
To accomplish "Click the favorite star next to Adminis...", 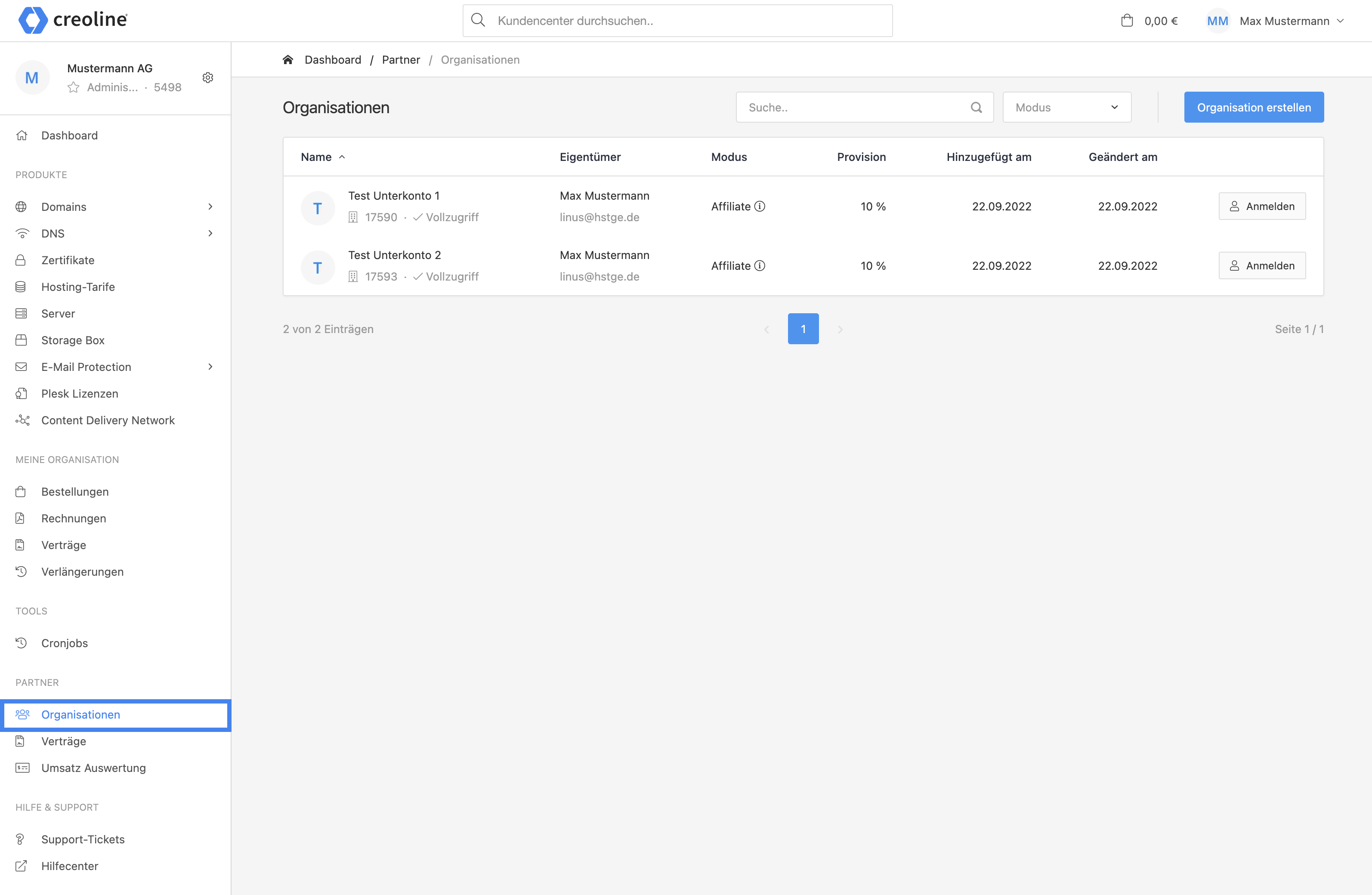I will [73, 88].
